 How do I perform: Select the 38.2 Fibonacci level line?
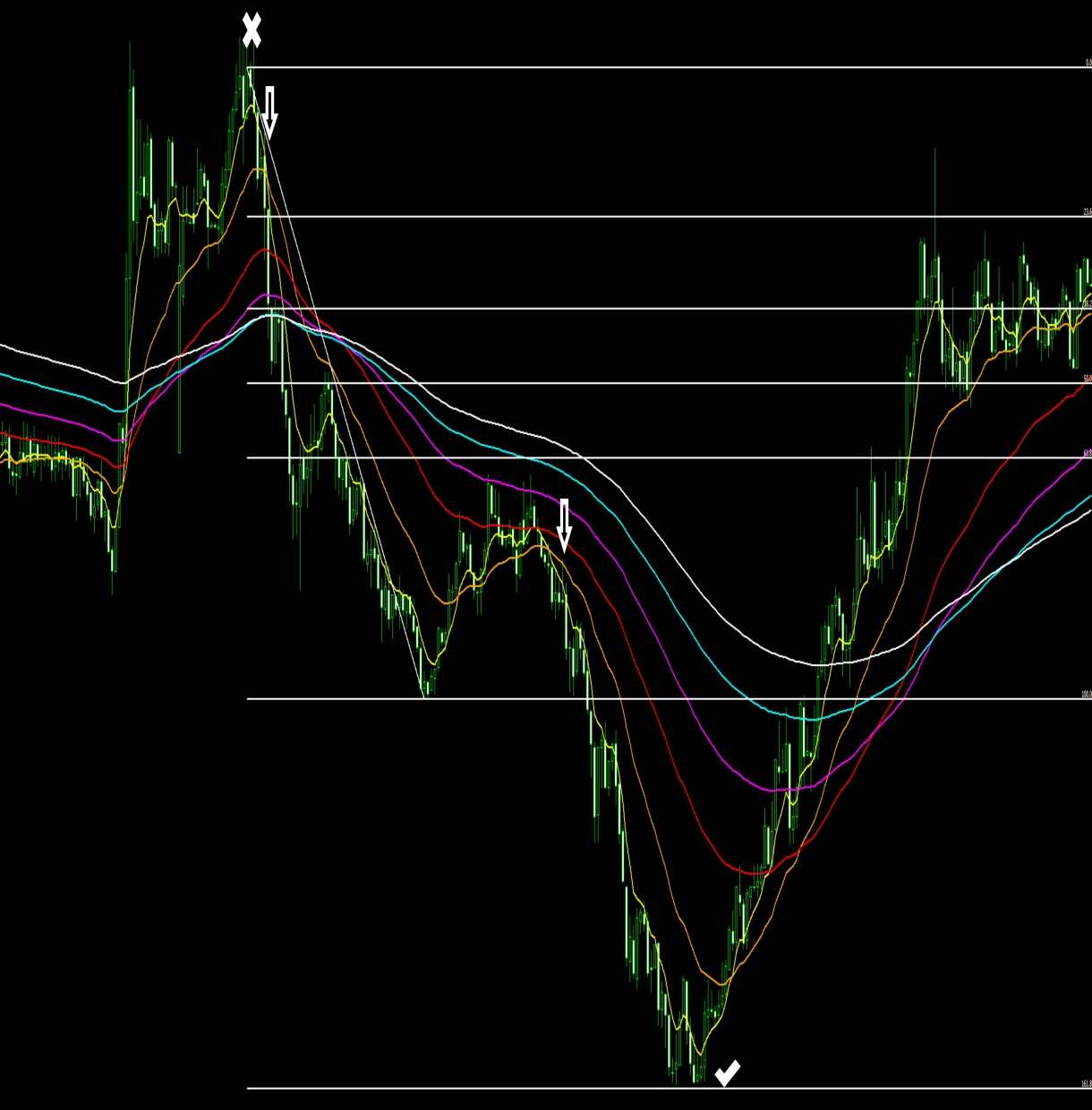pos(670,309)
